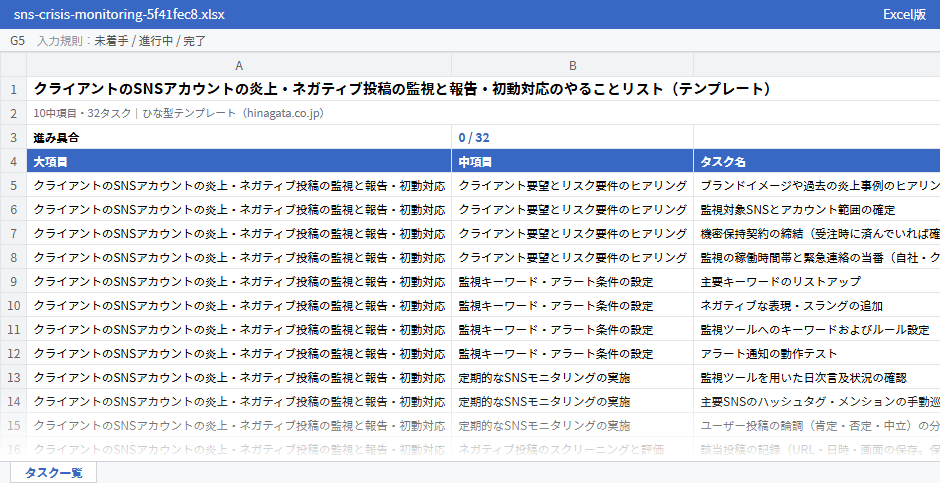The height and width of the screenshot is (483, 940).
Task: Select task 監視の稼働時間帯と緊急連絡の当番
Action: coord(817,258)
